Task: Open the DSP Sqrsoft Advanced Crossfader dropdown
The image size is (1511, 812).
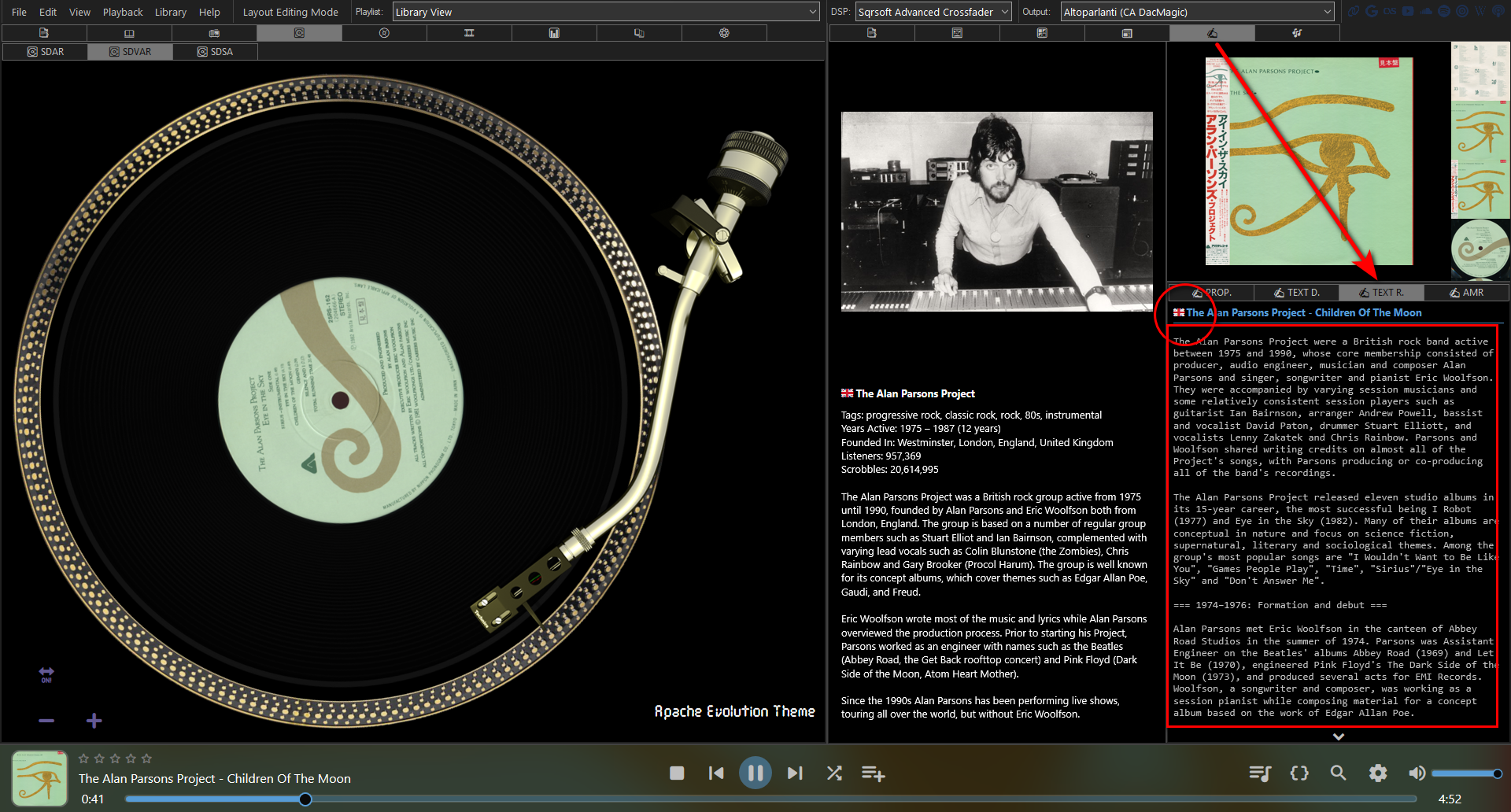Action: click(x=933, y=12)
